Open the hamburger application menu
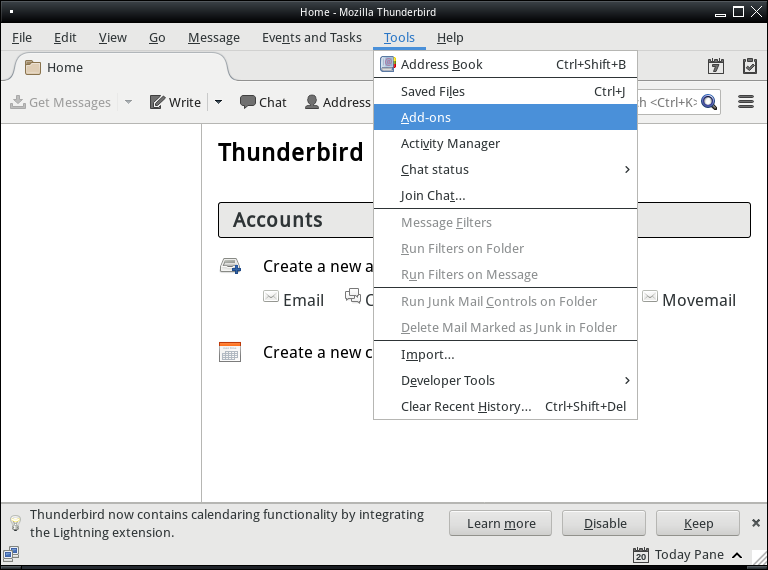Image resolution: width=768 pixels, height=570 pixels. click(x=746, y=102)
